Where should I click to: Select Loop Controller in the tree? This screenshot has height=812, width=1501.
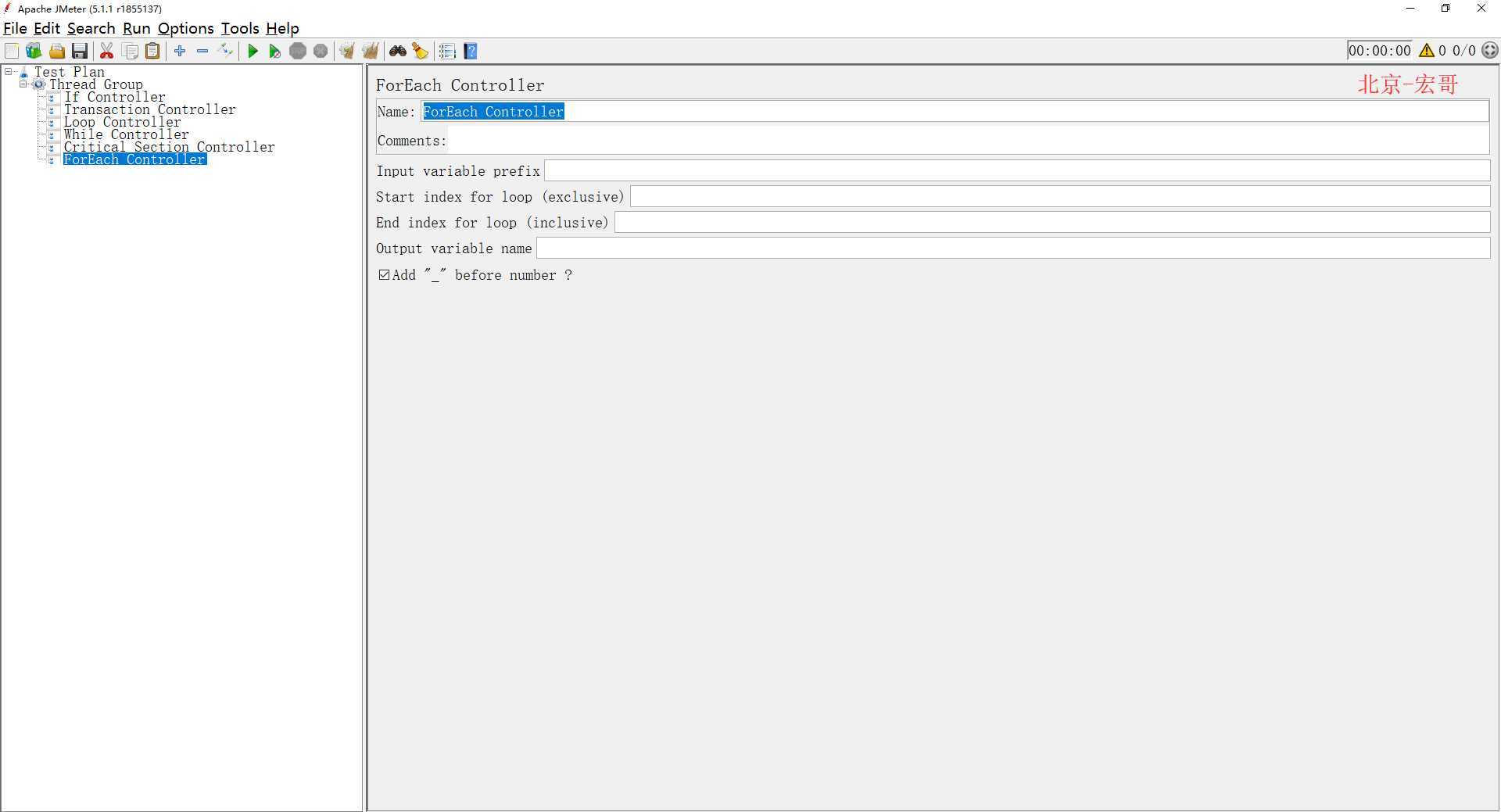(x=123, y=122)
